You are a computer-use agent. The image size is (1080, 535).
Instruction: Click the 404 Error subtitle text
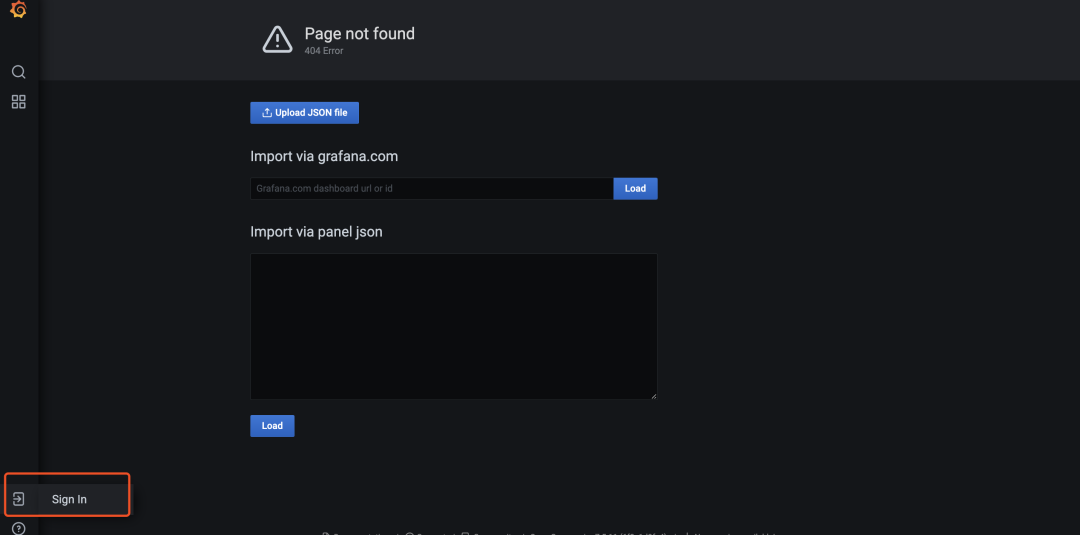point(324,51)
